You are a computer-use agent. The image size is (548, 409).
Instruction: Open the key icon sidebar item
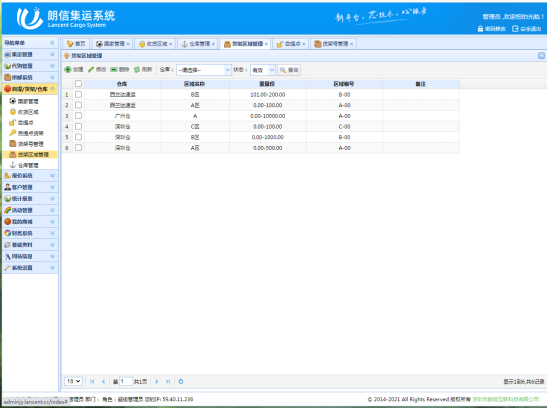point(26,133)
